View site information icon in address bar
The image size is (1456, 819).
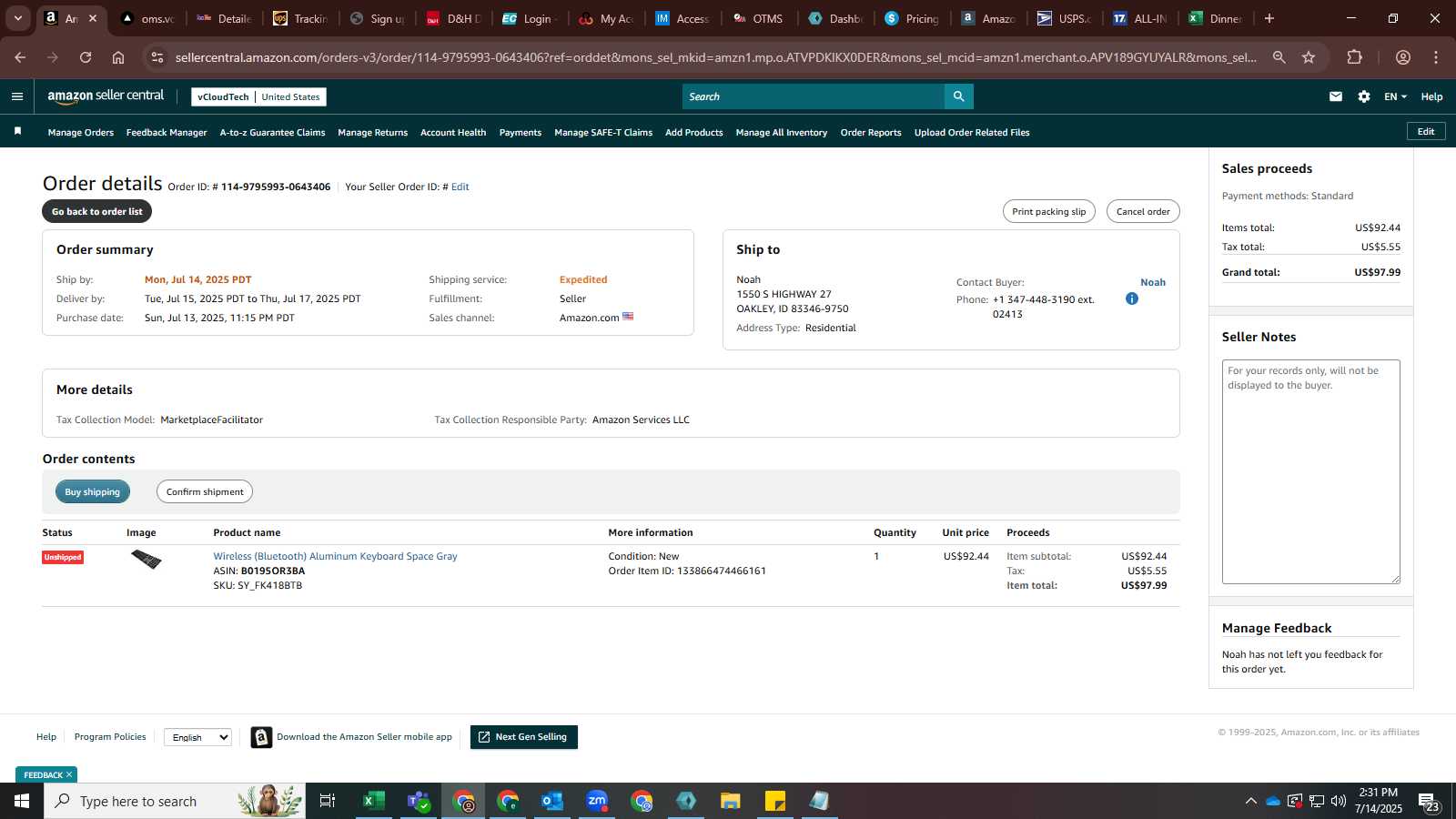point(157,57)
